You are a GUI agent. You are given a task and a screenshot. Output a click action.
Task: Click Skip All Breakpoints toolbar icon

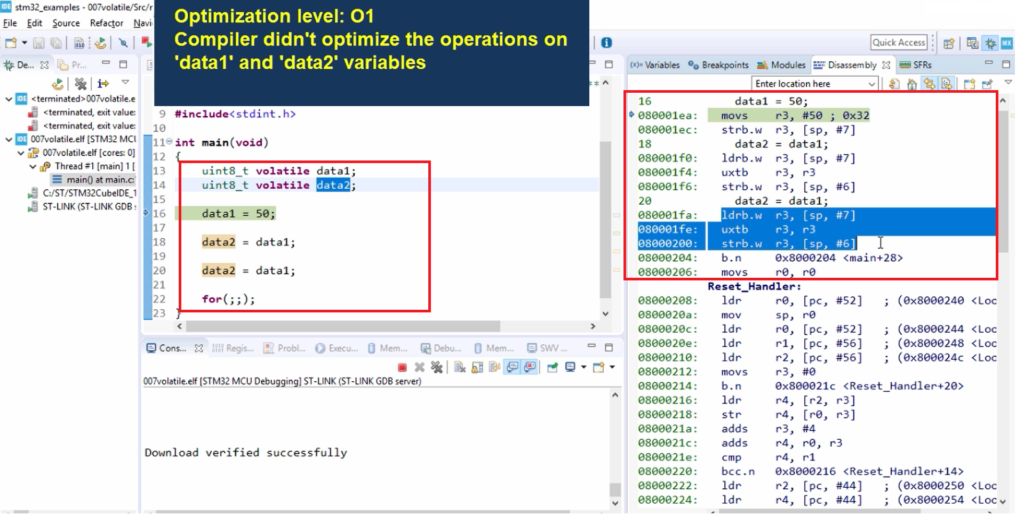123,43
